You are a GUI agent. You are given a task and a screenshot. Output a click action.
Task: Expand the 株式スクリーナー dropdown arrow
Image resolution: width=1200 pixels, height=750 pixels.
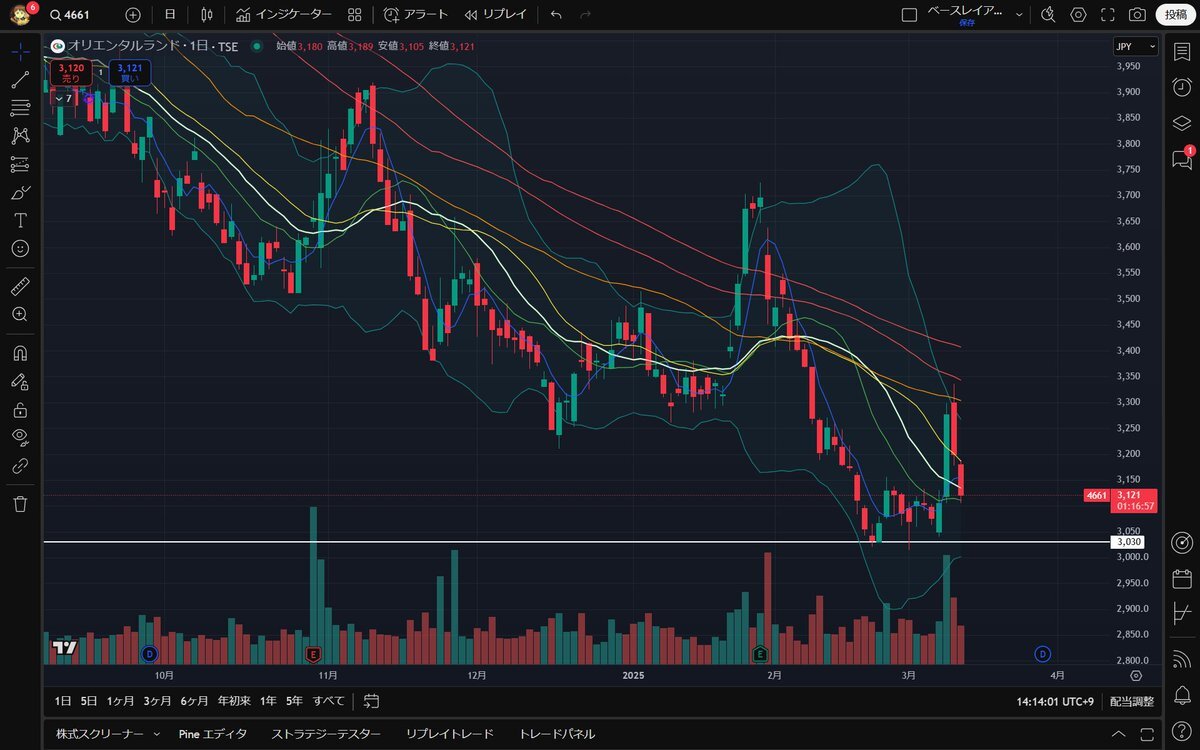point(156,734)
